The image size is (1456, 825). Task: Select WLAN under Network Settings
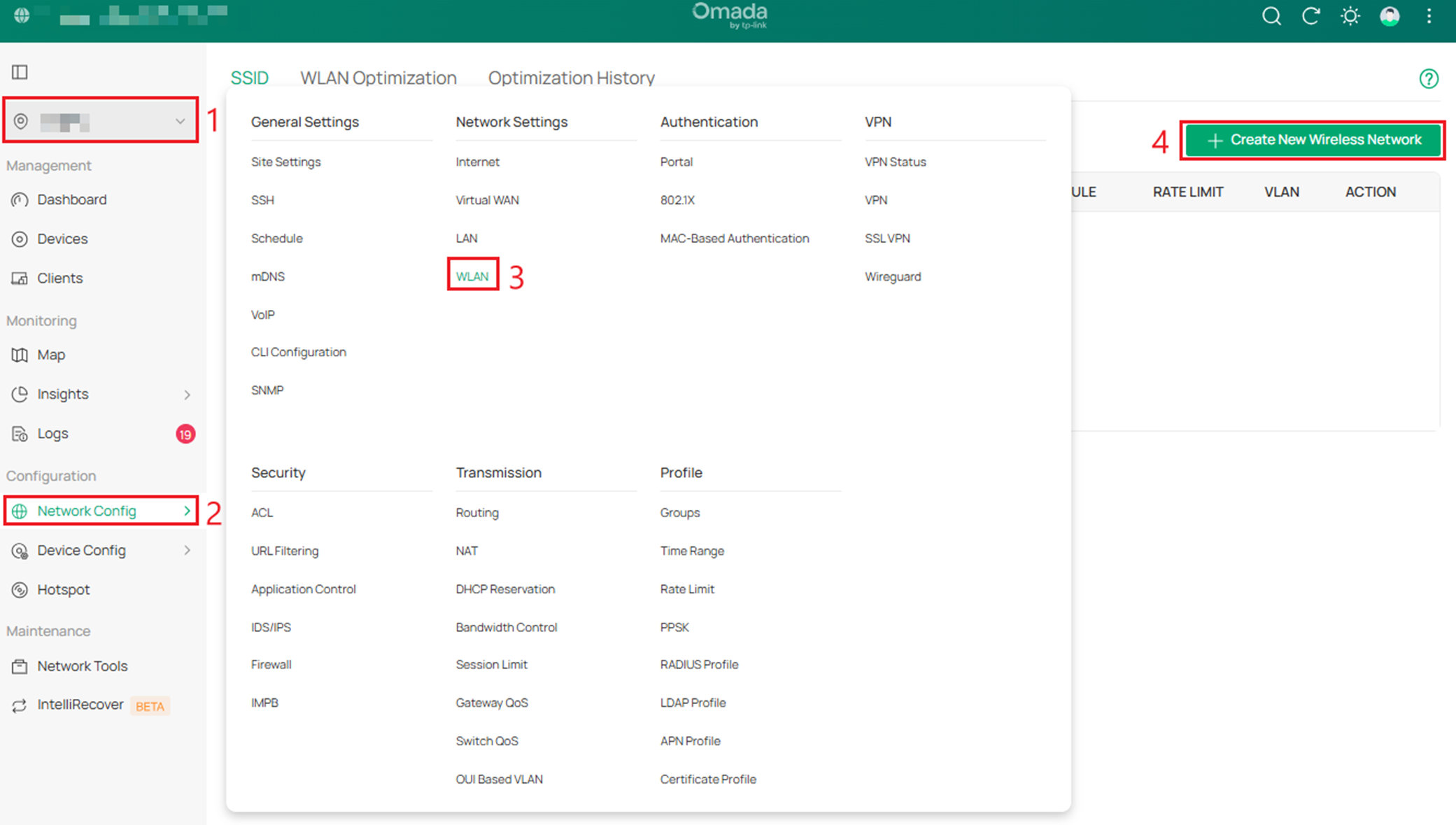(x=472, y=276)
